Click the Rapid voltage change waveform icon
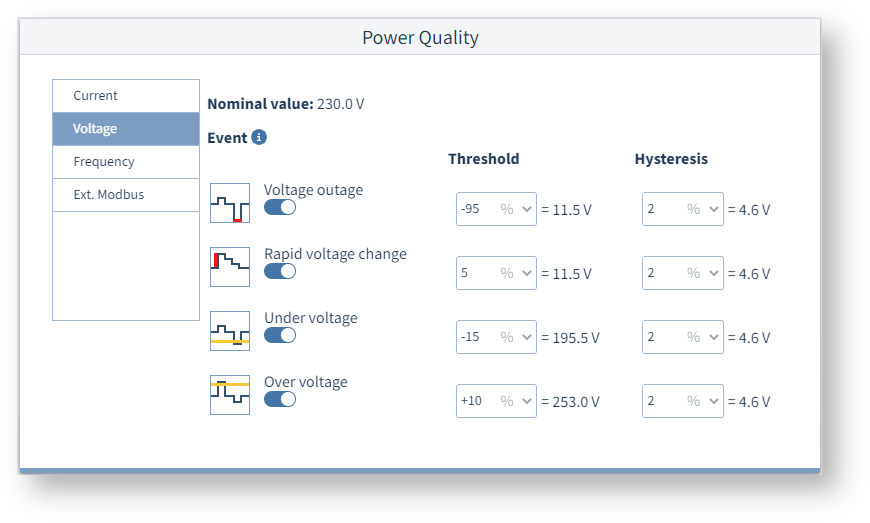The image size is (870, 523). [229, 267]
